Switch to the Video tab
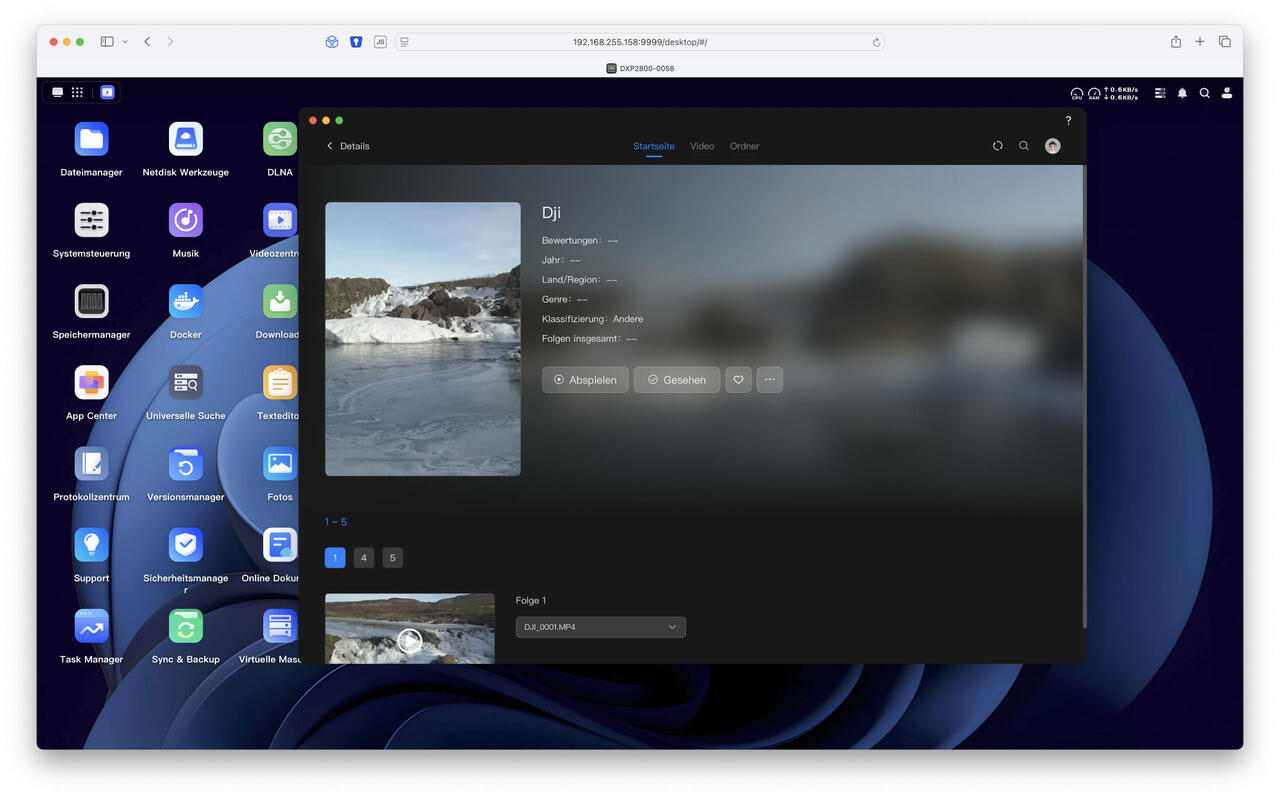Screen dimensions: 1280x798 click(702, 146)
